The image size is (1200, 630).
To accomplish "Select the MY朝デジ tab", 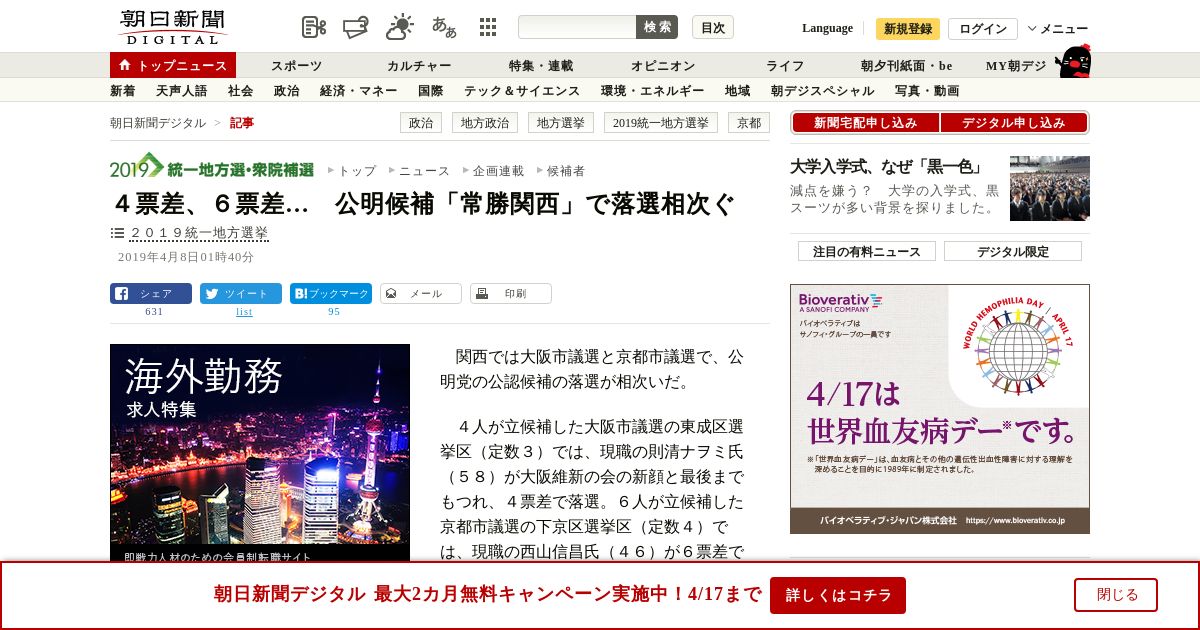I will (x=1016, y=66).
